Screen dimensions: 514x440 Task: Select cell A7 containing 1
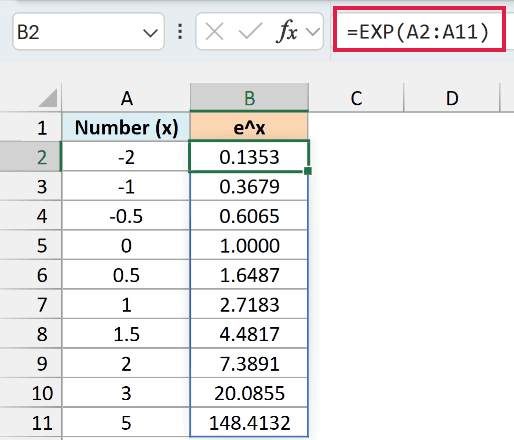pos(126,304)
